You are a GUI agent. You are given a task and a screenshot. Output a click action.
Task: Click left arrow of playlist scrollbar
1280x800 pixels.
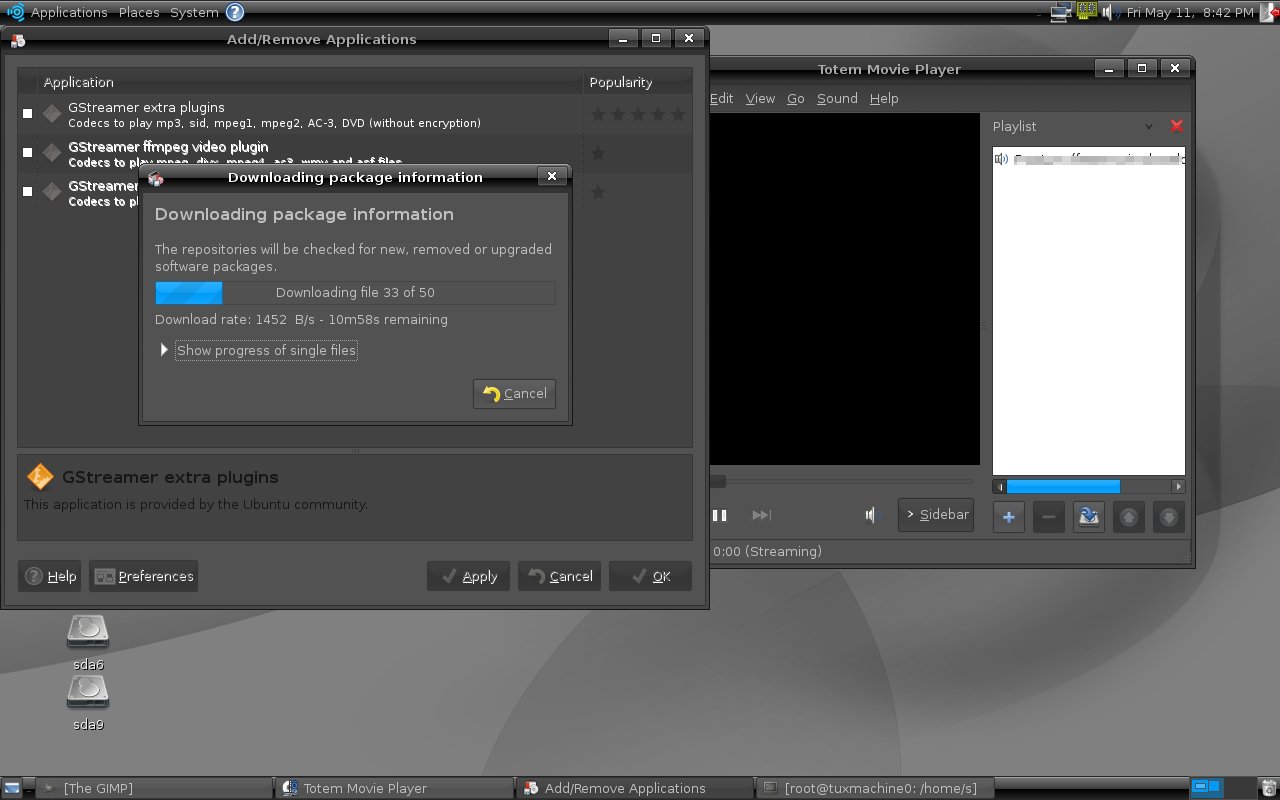[1000, 486]
